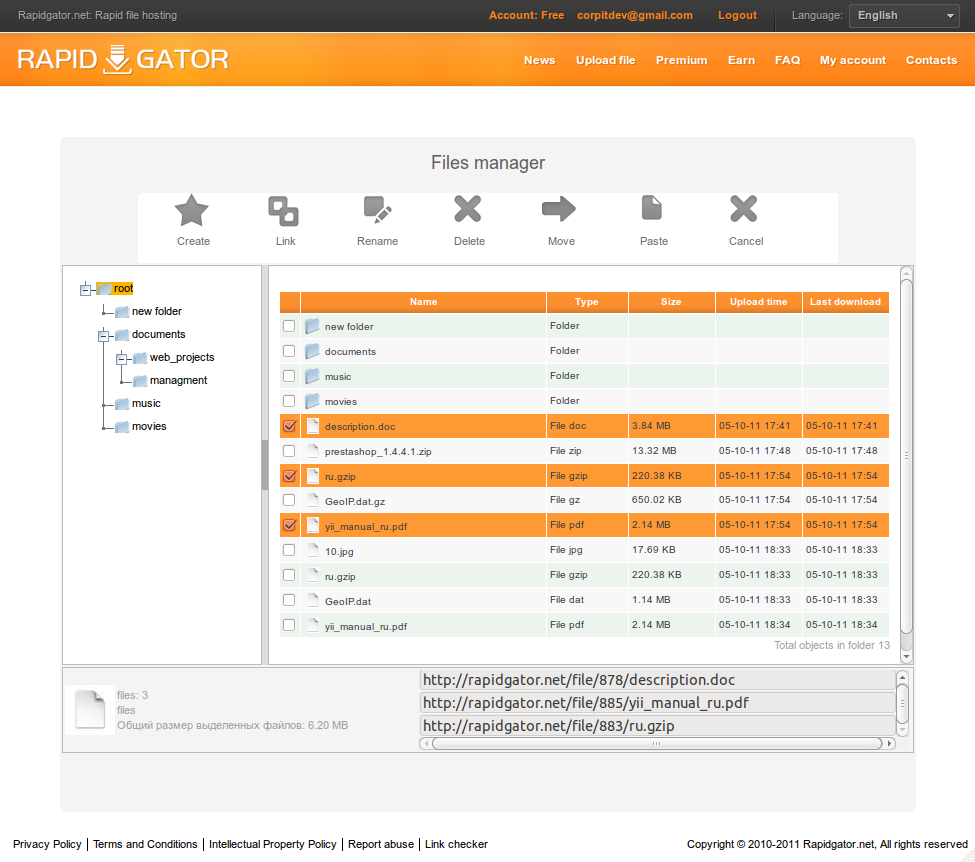The width and height of the screenshot is (975, 862).
Task: Open the News menu item
Action: tap(539, 60)
